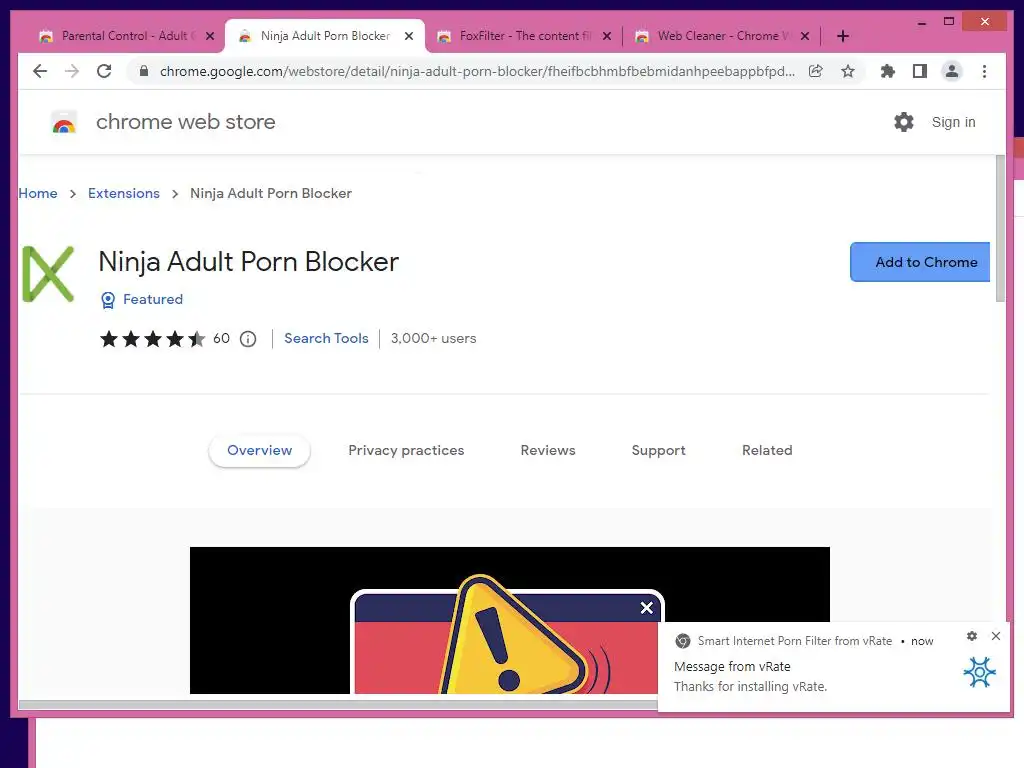Screen dimensions: 1024x768
Task: Close the FoxFilter tab
Action: pos(607,36)
